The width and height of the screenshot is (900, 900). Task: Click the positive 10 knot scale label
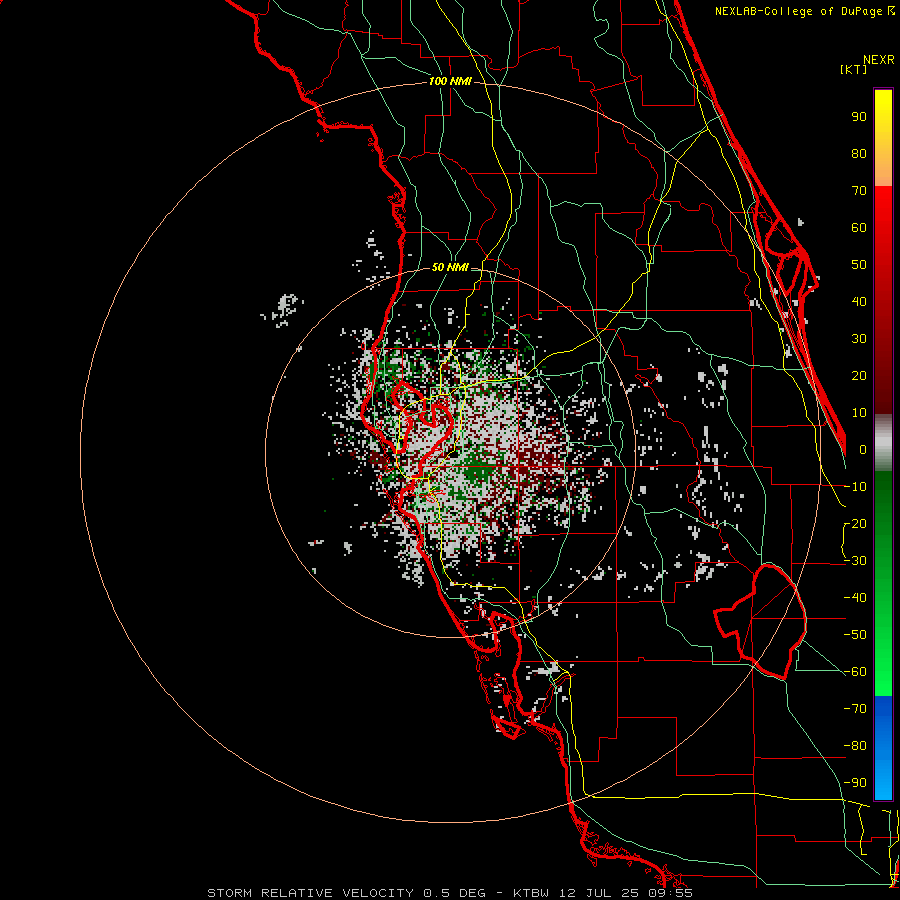coord(859,413)
